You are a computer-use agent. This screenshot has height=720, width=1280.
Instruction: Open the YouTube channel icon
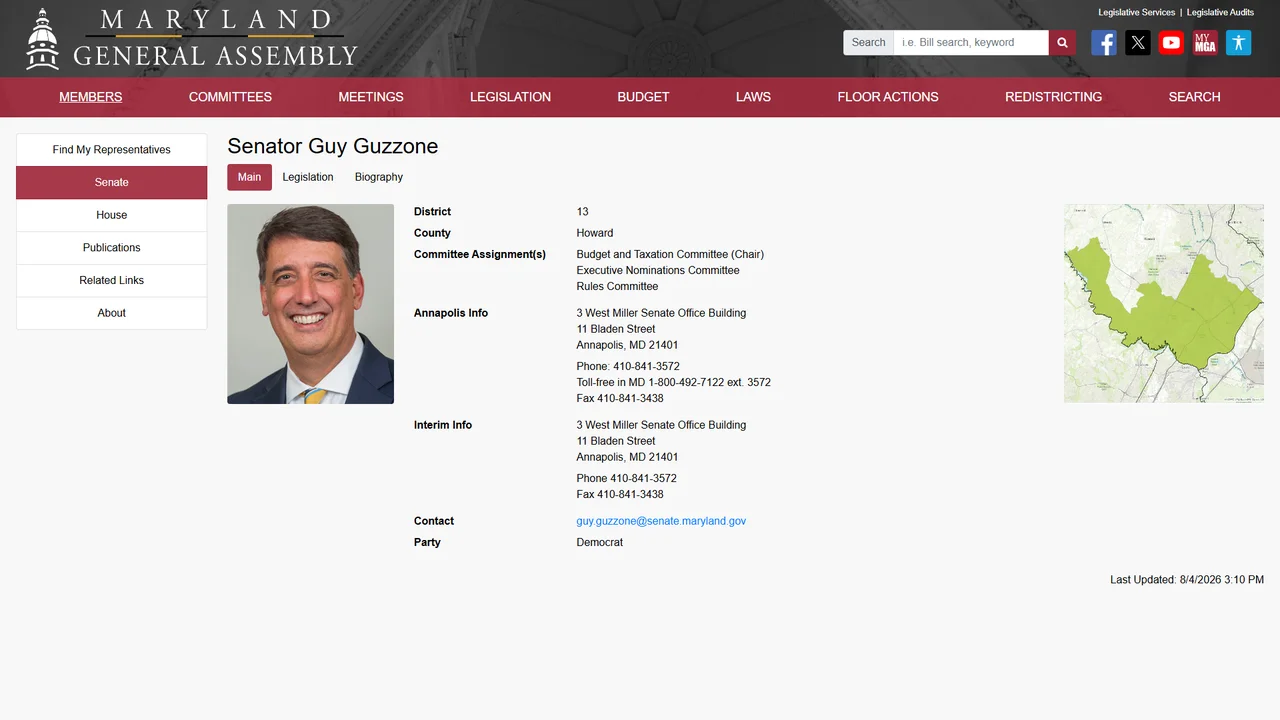[1171, 42]
